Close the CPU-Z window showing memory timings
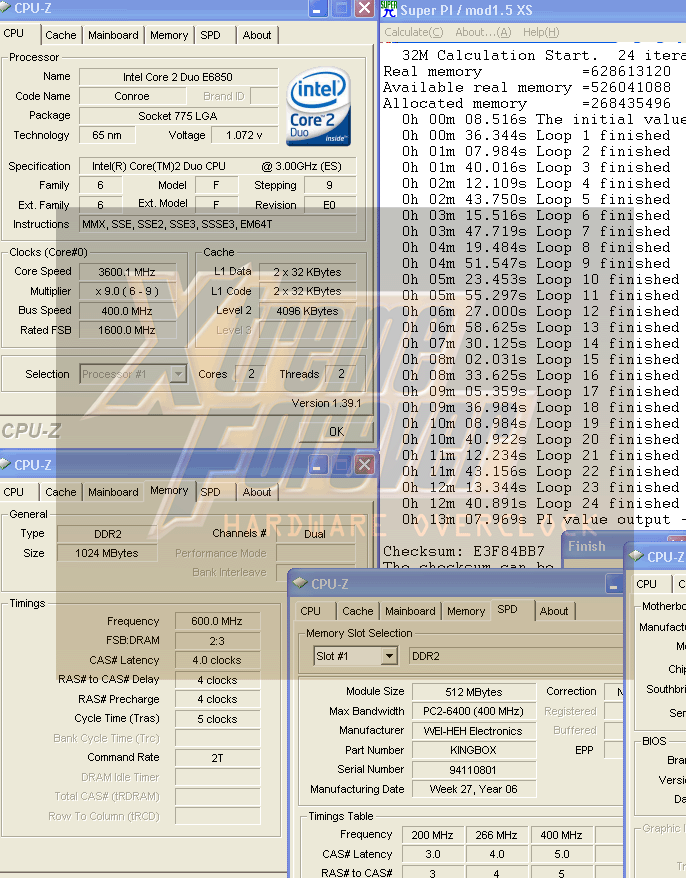 tap(365, 465)
